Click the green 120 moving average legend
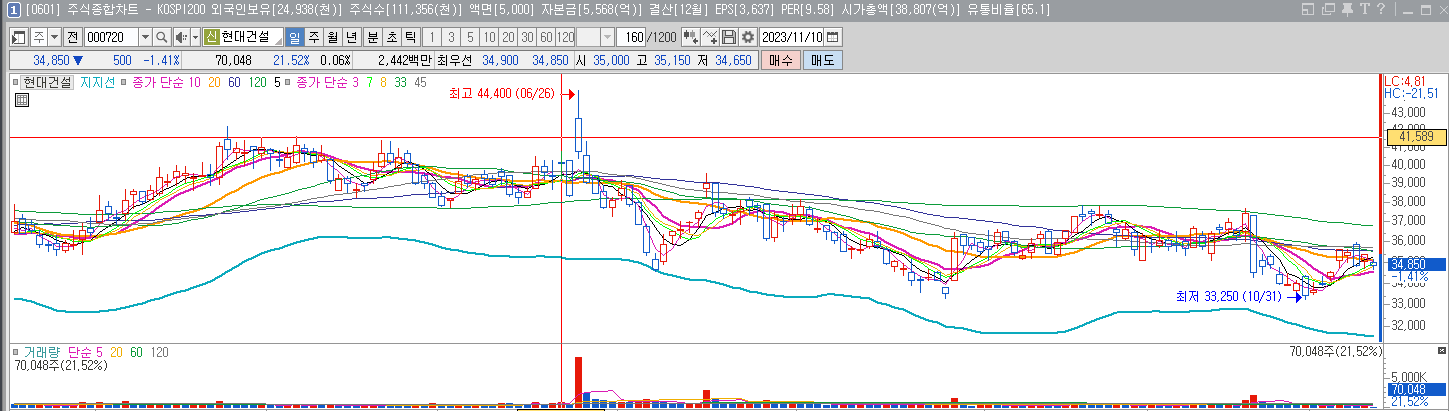 (x=257, y=83)
